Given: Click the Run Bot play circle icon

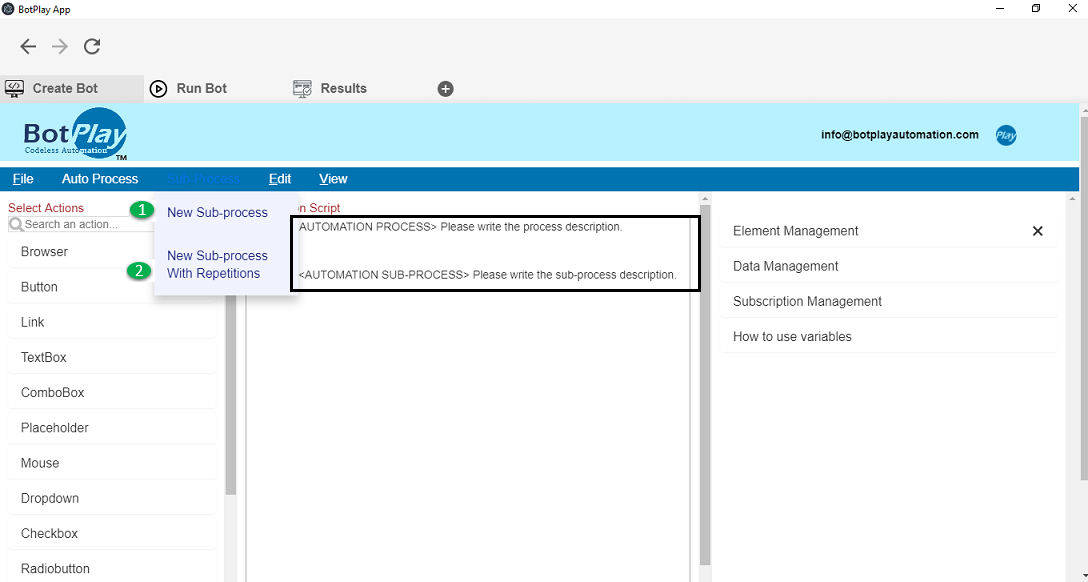Looking at the screenshot, I should click(x=158, y=89).
